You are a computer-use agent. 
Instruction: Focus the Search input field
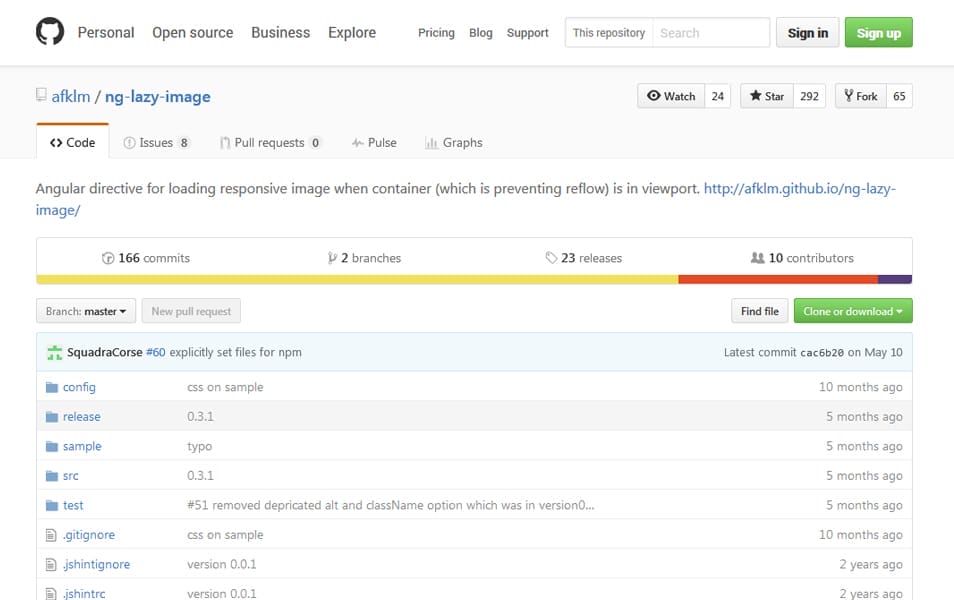point(710,33)
